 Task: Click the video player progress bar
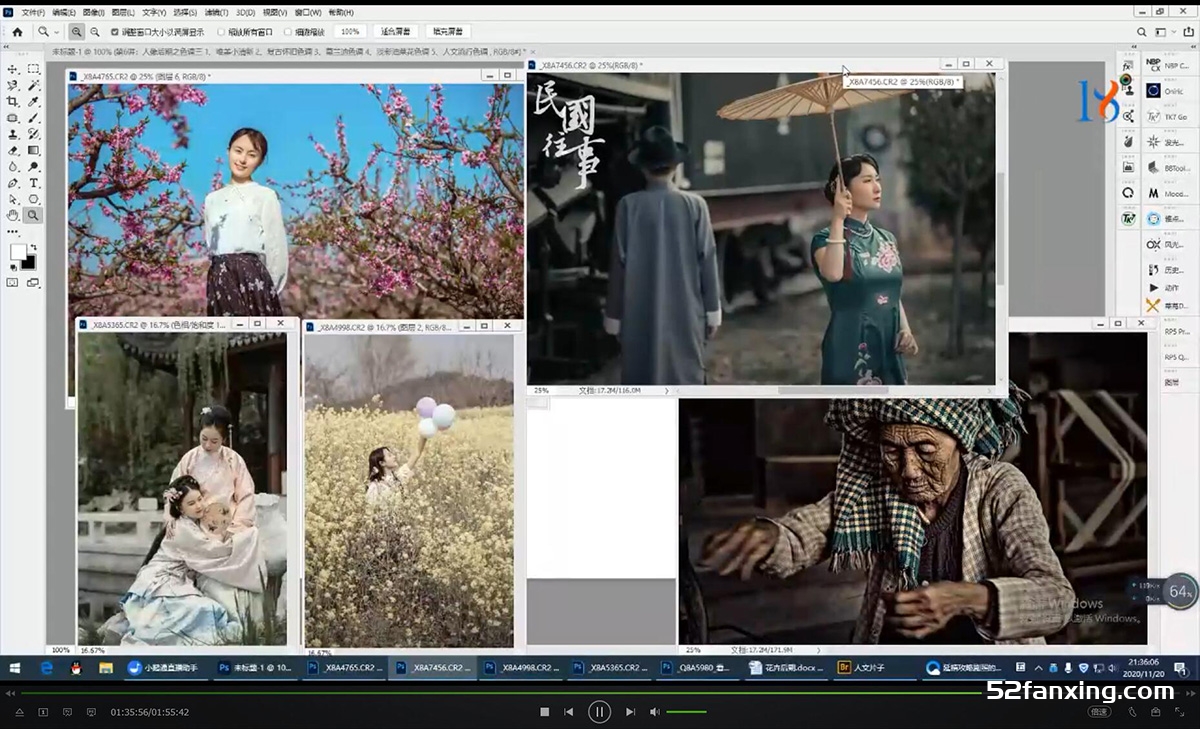pyautogui.click(x=600, y=693)
